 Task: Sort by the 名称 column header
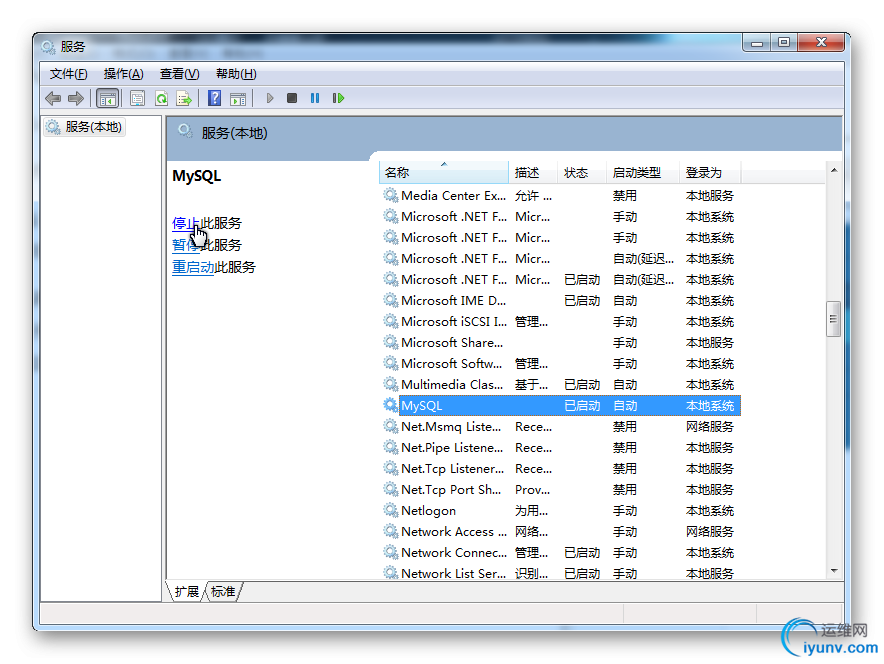point(444,172)
